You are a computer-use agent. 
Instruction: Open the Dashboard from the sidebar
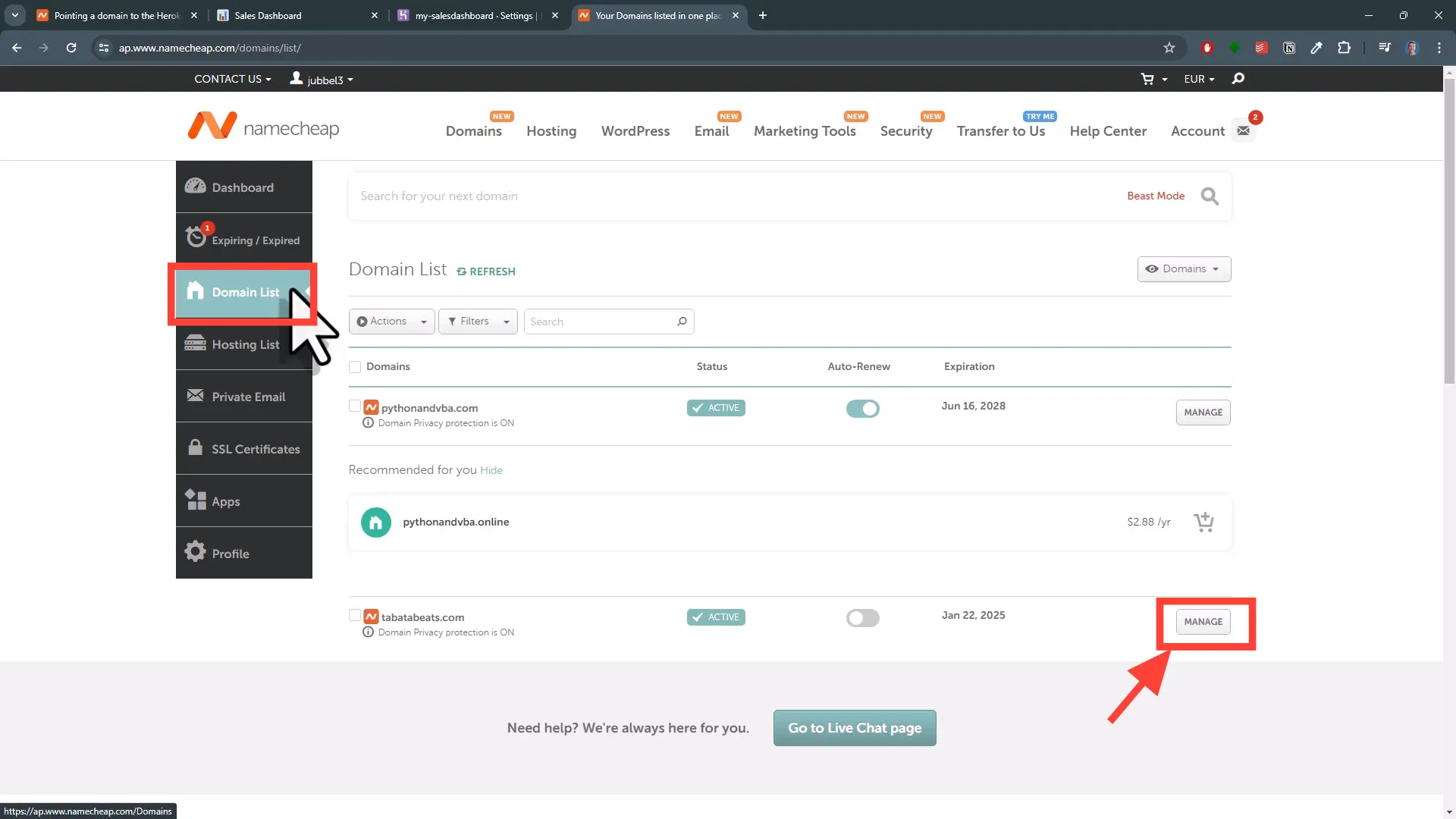tap(243, 187)
